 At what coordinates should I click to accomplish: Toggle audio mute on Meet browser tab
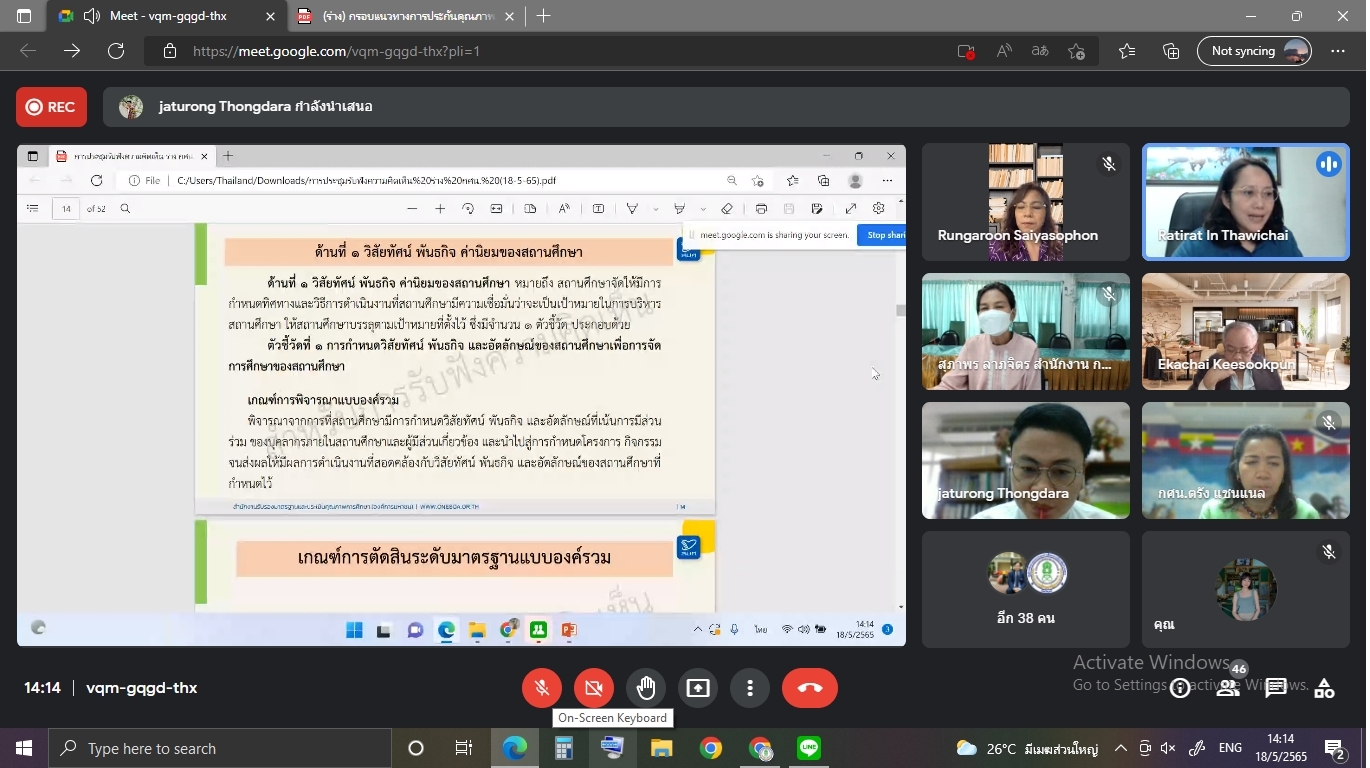[92, 16]
